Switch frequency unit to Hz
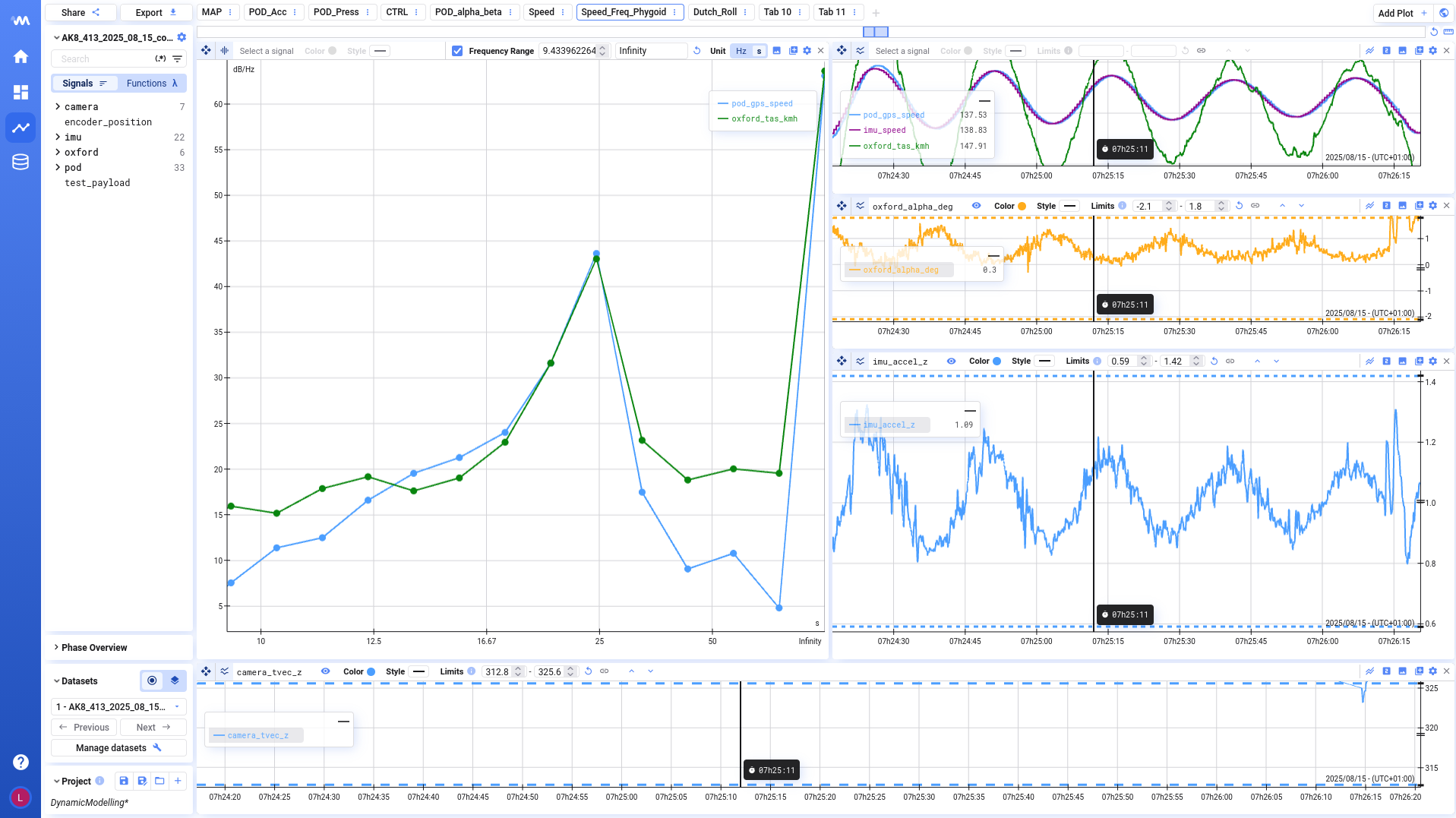This screenshot has width=1456, height=818. coord(741,51)
